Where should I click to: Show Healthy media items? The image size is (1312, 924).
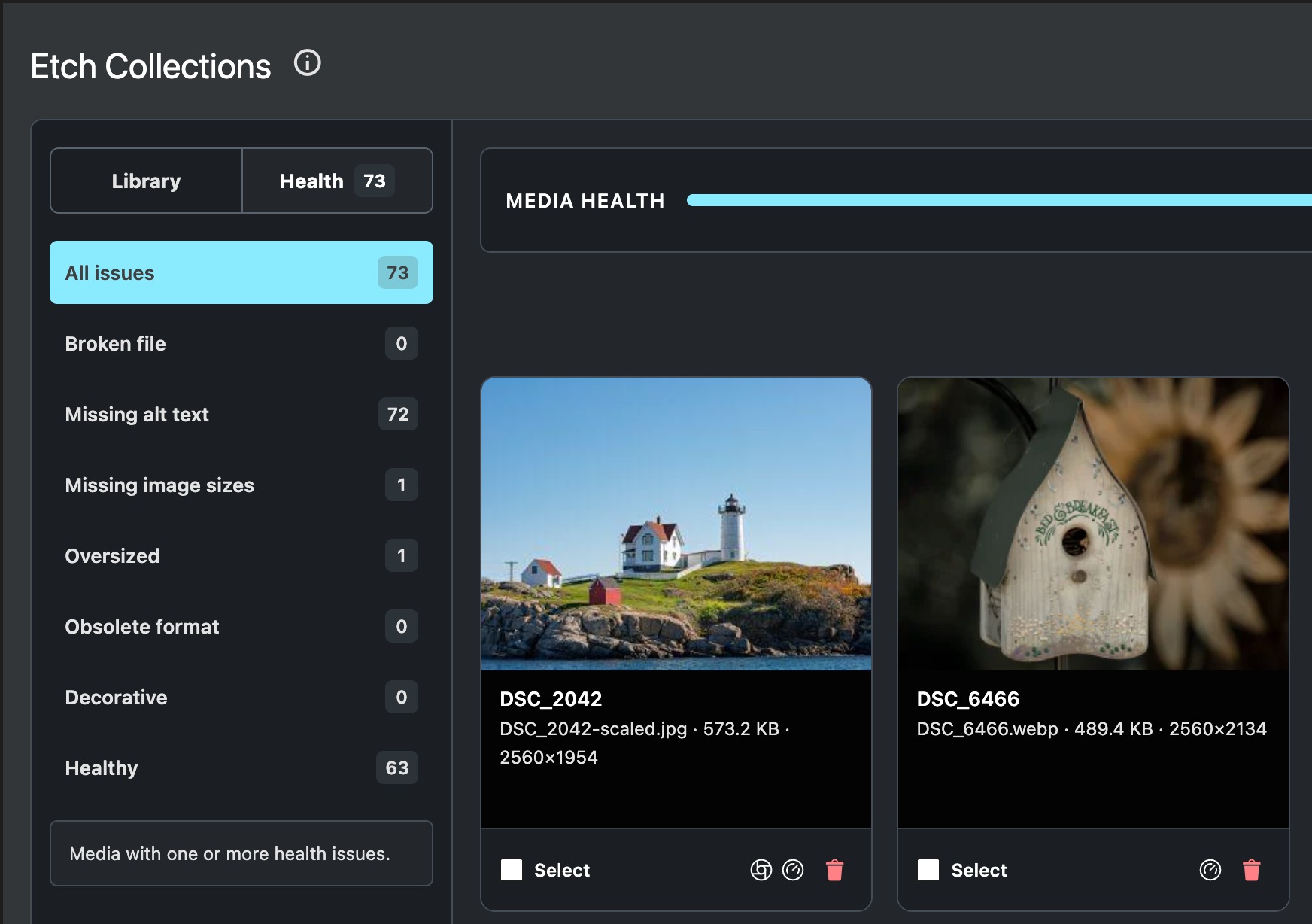click(x=241, y=767)
